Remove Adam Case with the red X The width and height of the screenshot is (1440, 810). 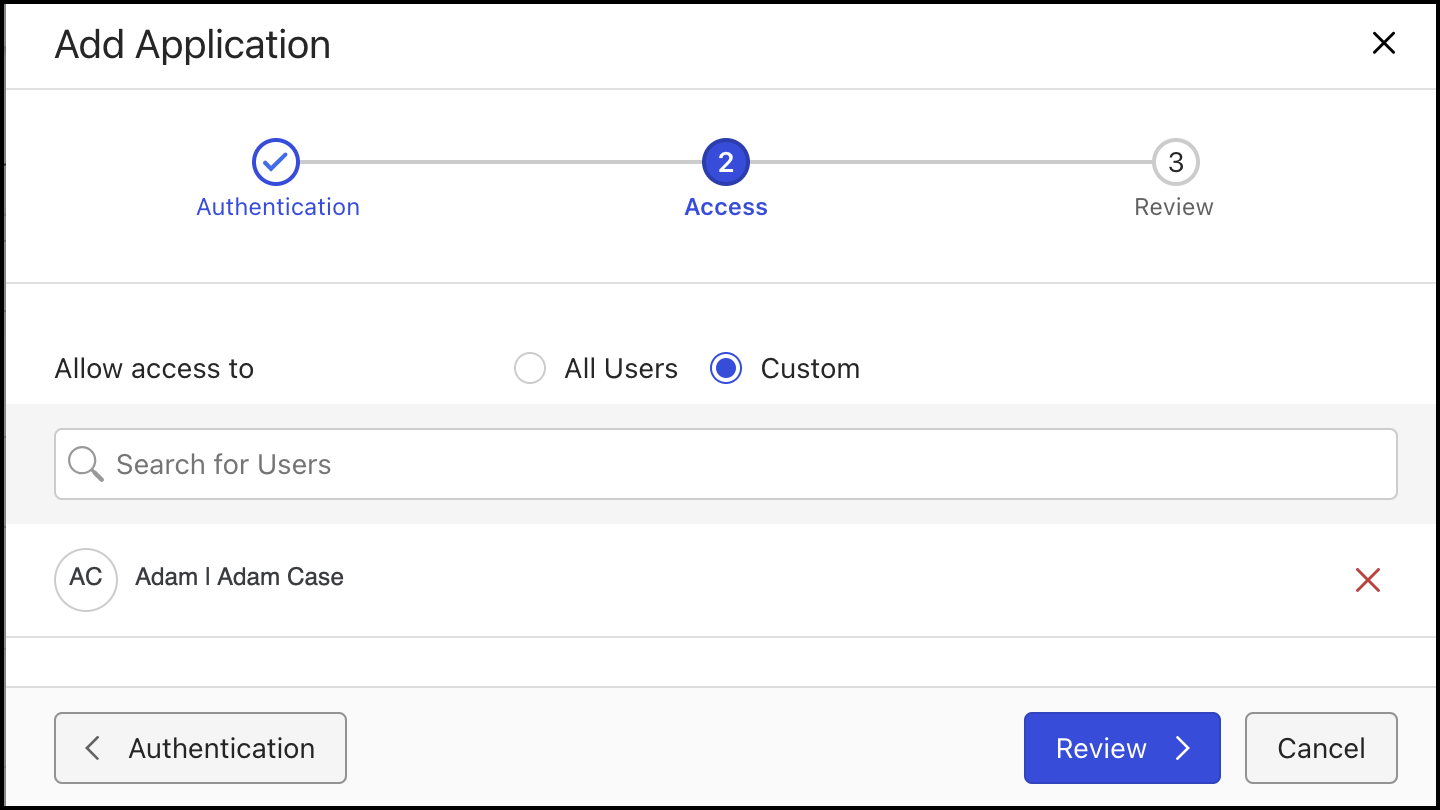(x=1368, y=579)
